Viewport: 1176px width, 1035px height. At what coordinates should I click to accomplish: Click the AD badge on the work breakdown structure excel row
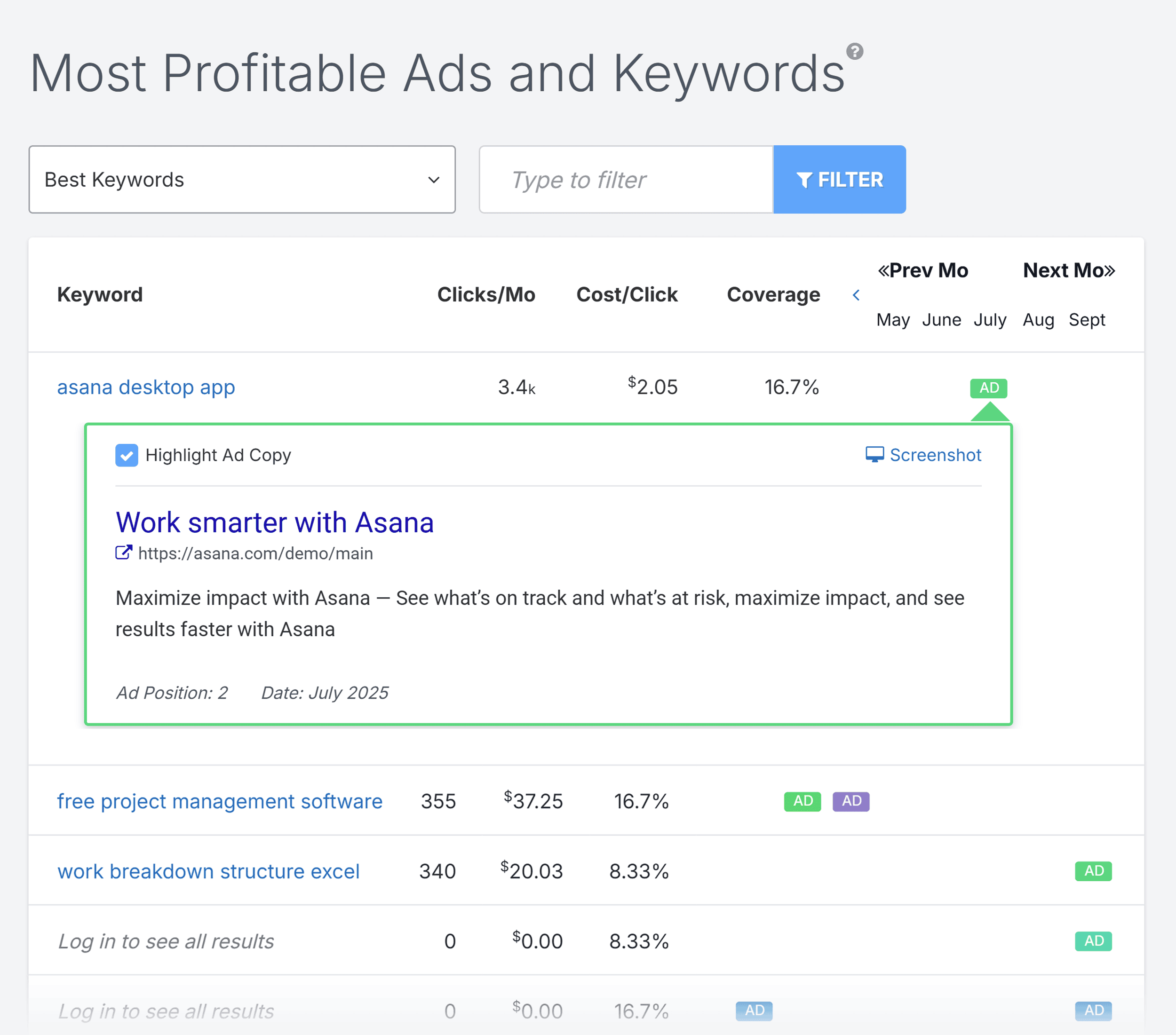[x=1093, y=870]
